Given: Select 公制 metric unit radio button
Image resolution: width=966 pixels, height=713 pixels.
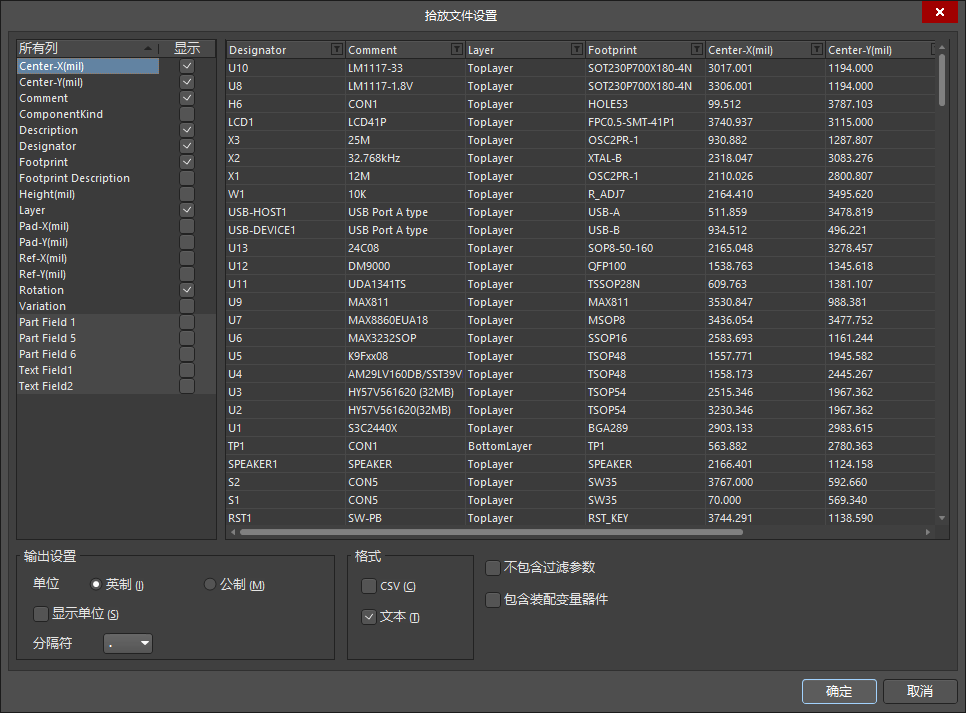Looking at the screenshot, I should [209, 584].
